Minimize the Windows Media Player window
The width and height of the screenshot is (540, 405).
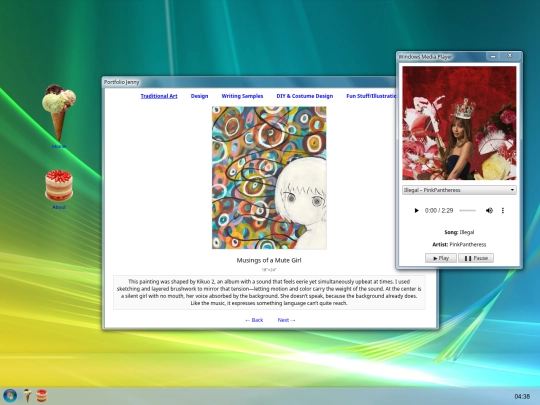pyautogui.click(x=493, y=56)
